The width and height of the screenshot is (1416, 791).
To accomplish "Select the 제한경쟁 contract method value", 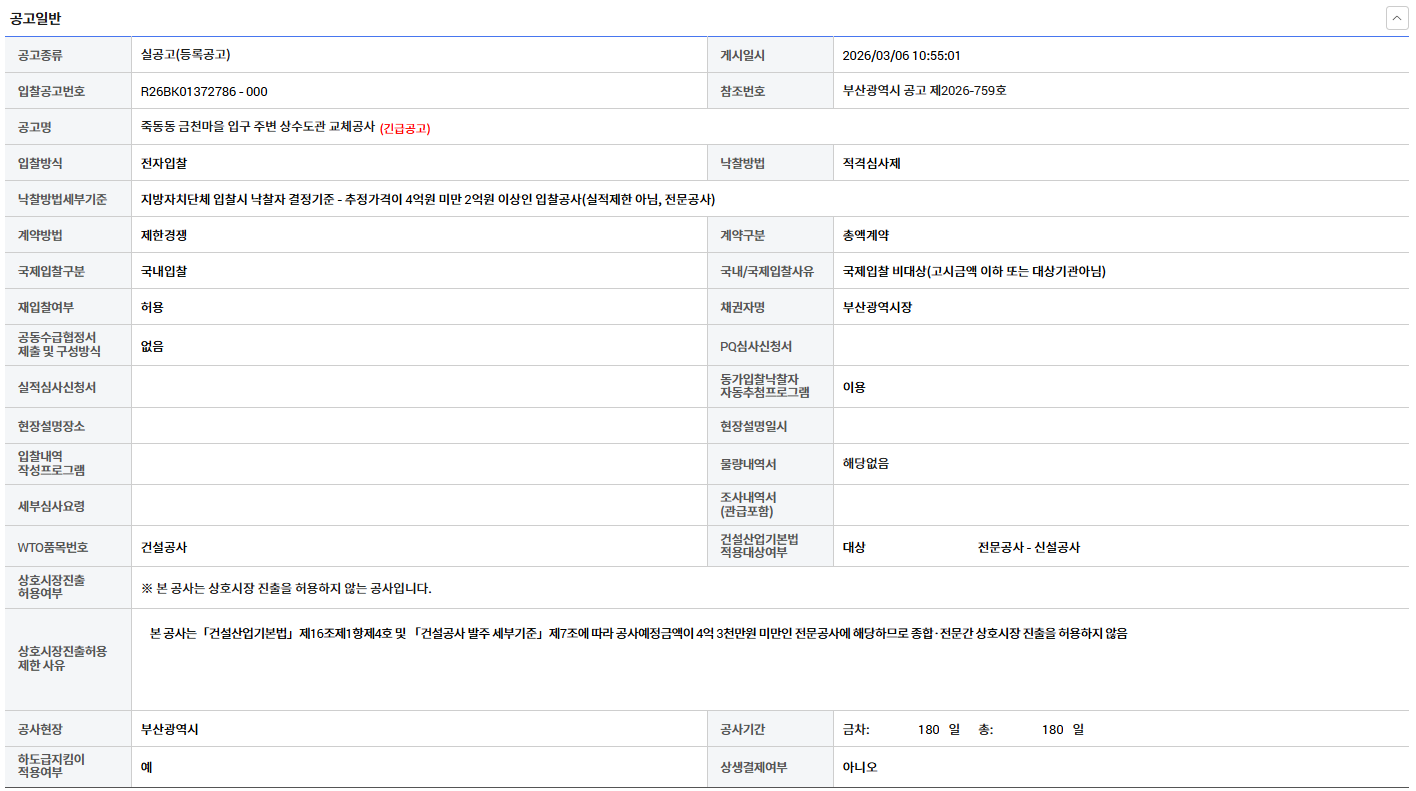I will click(x=164, y=235).
